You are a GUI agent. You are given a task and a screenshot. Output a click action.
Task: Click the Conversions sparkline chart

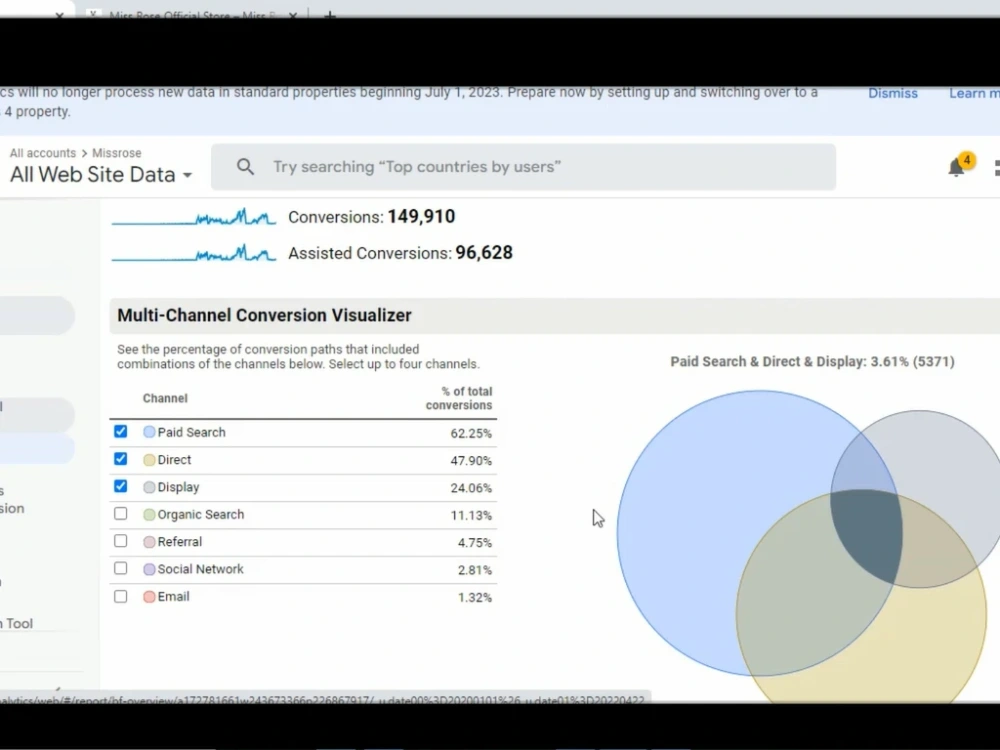point(194,217)
